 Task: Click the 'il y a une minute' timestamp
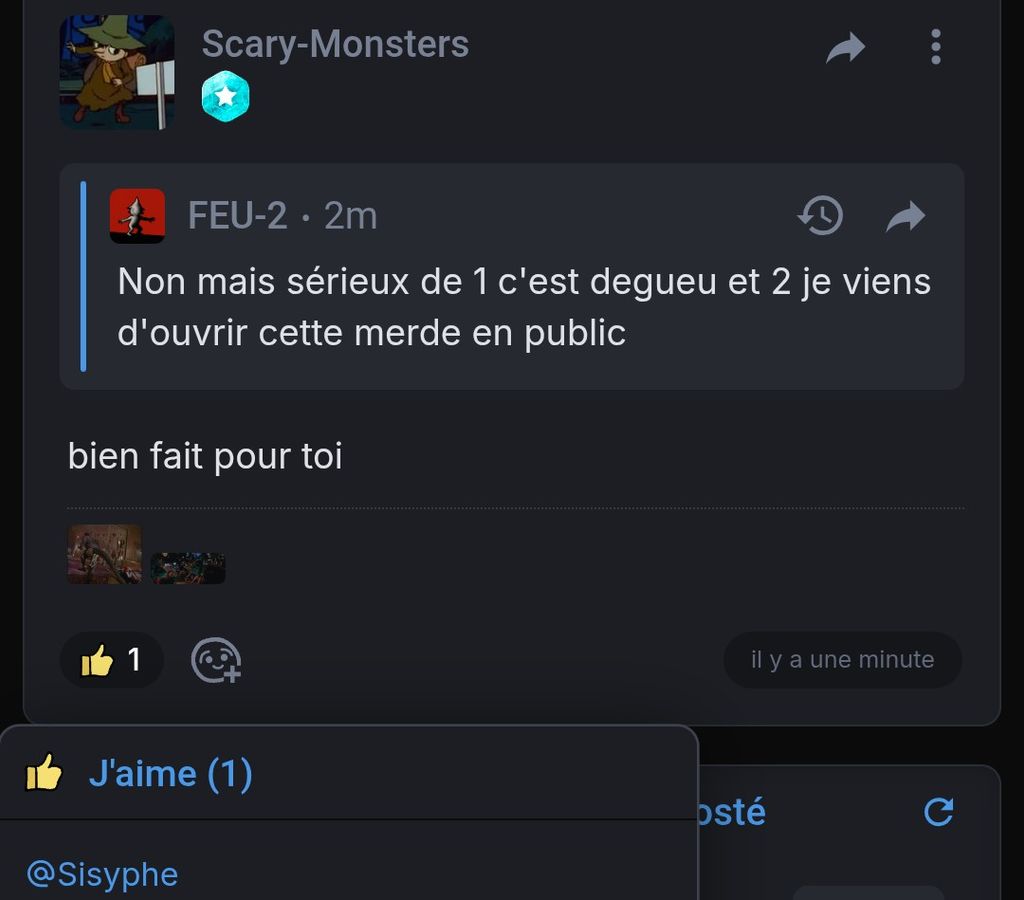842,660
